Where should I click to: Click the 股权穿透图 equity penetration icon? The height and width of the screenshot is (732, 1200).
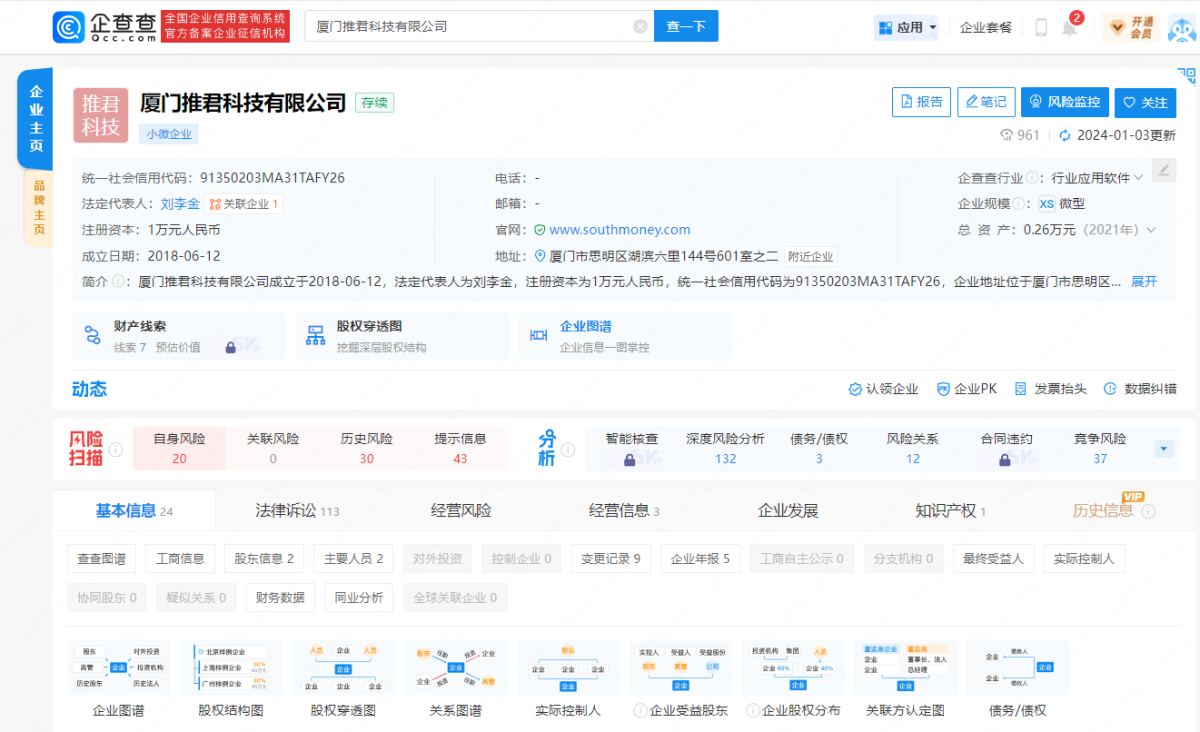coord(314,335)
